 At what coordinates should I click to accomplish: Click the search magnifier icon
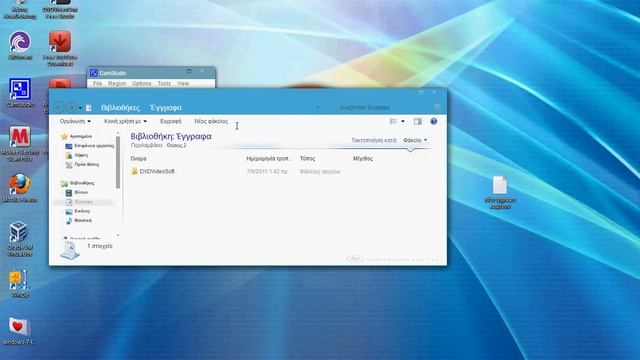click(x=438, y=107)
